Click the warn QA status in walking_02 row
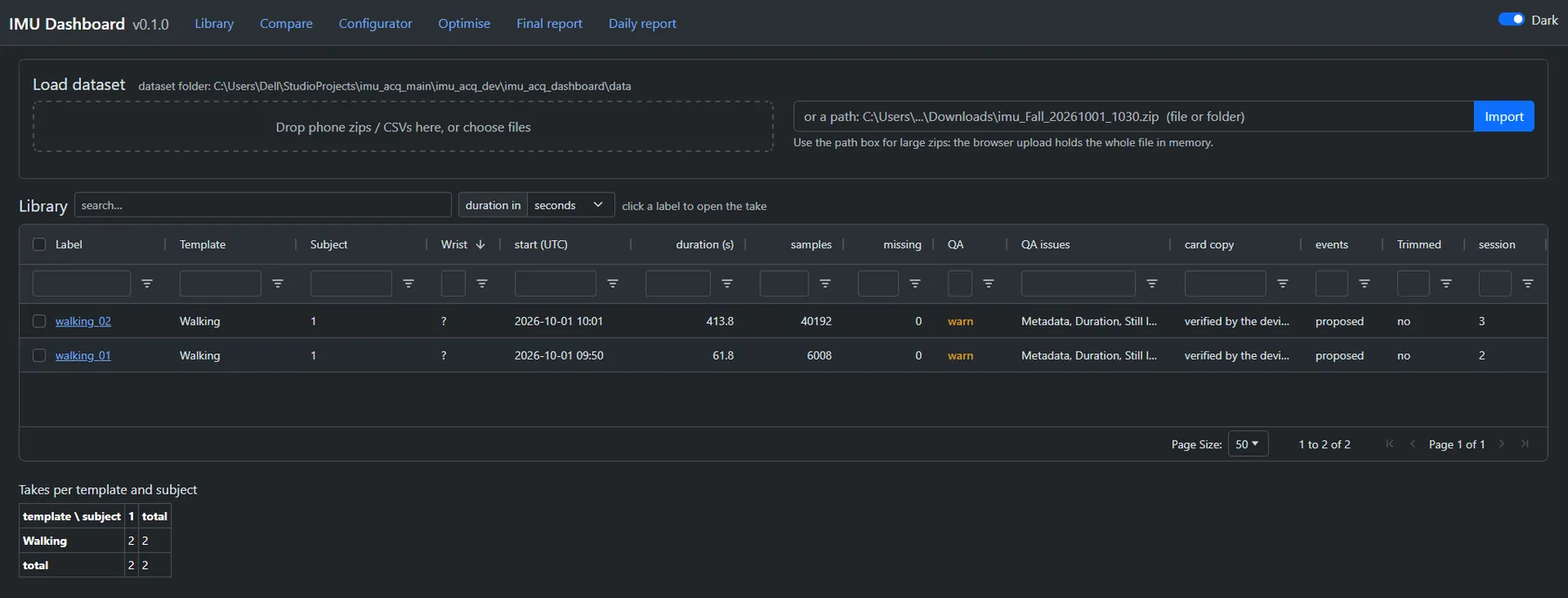 pos(960,321)
